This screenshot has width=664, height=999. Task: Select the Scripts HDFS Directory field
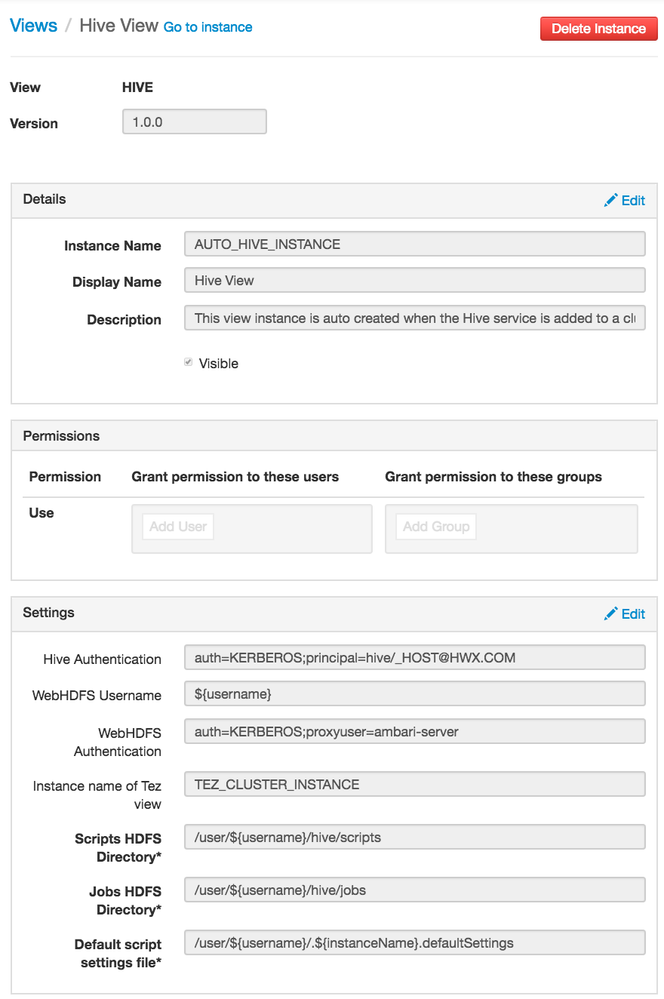click(x=414, y=837)
